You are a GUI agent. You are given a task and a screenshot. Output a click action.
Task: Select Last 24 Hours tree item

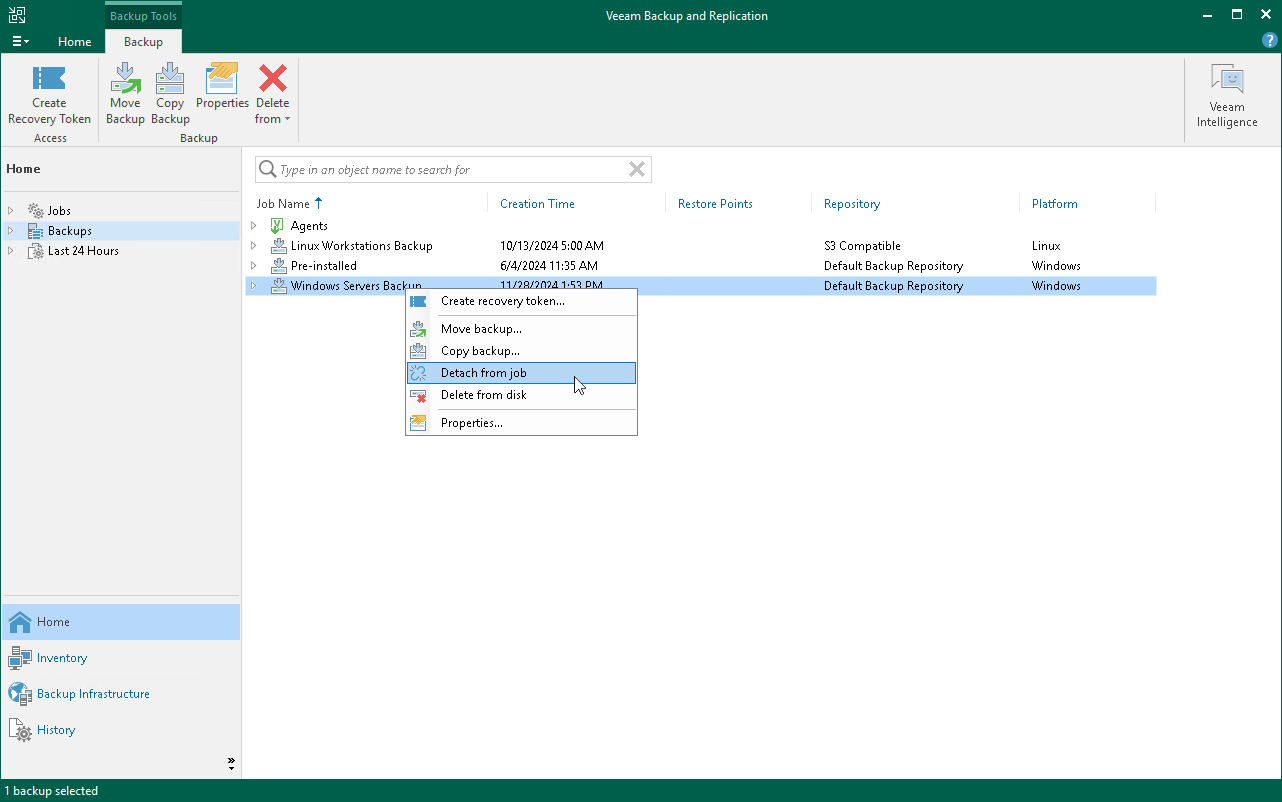[x=83, y=251]
